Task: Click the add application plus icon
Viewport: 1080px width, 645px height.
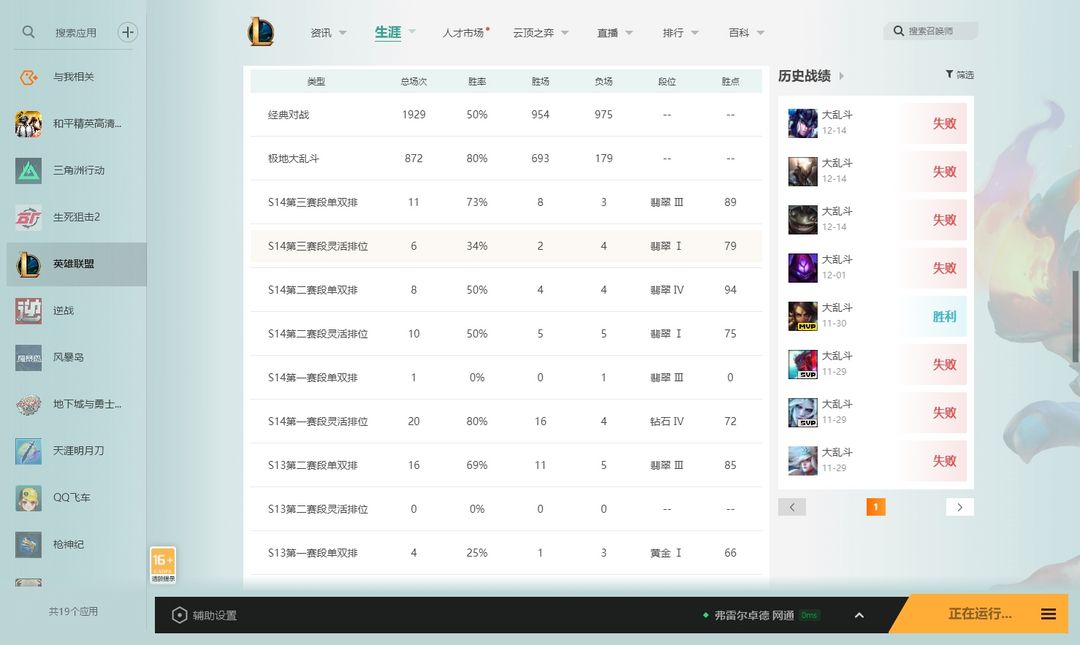Action: tap(128, 32)
